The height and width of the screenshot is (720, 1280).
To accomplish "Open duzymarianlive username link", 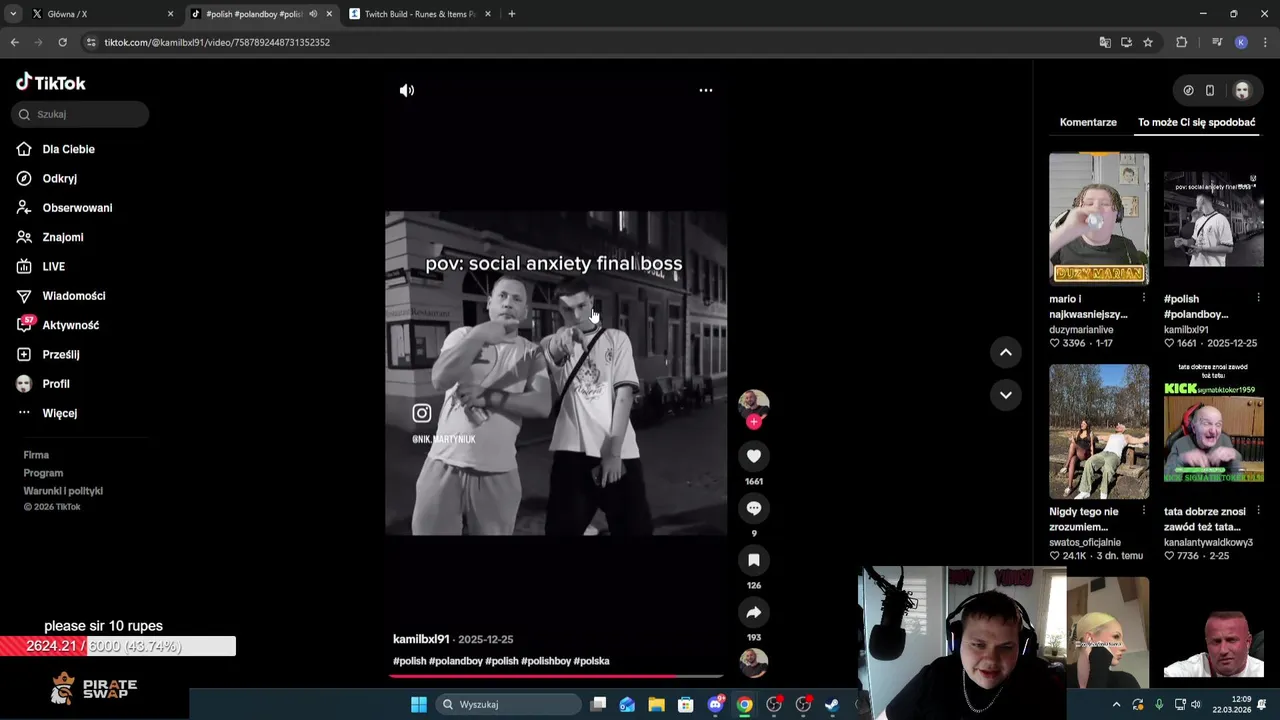I will [x=1081, y=329].
